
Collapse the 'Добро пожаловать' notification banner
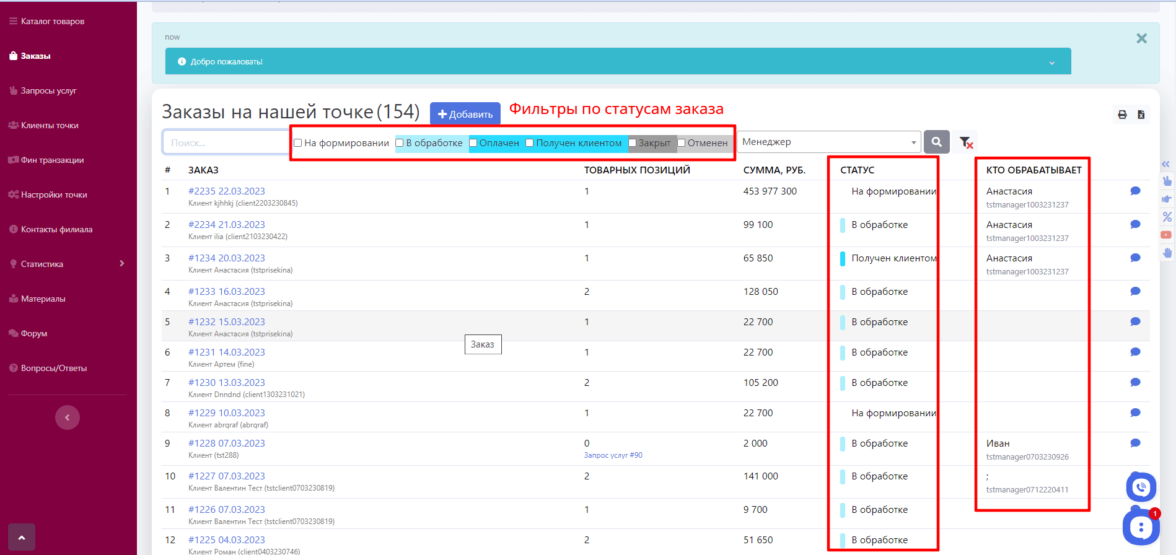[x=1051, y=62]
